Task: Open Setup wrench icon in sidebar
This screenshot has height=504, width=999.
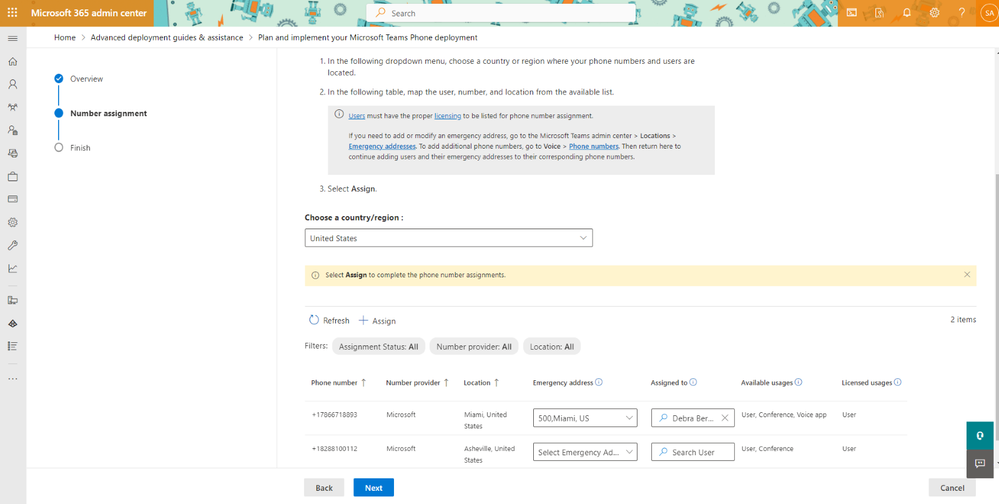Action: pyautogui.click(x=12, y=245)
